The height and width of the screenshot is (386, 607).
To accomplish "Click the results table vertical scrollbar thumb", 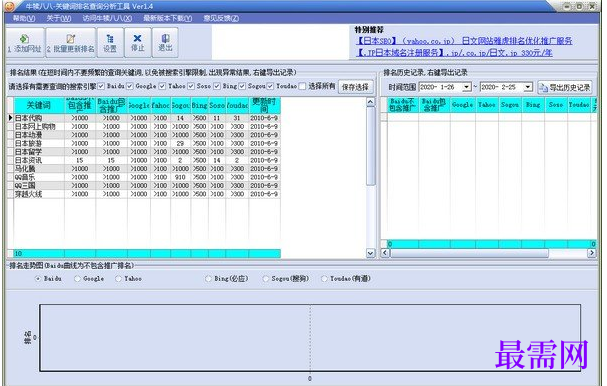I will pyautogui.click(x=370, y=146).
